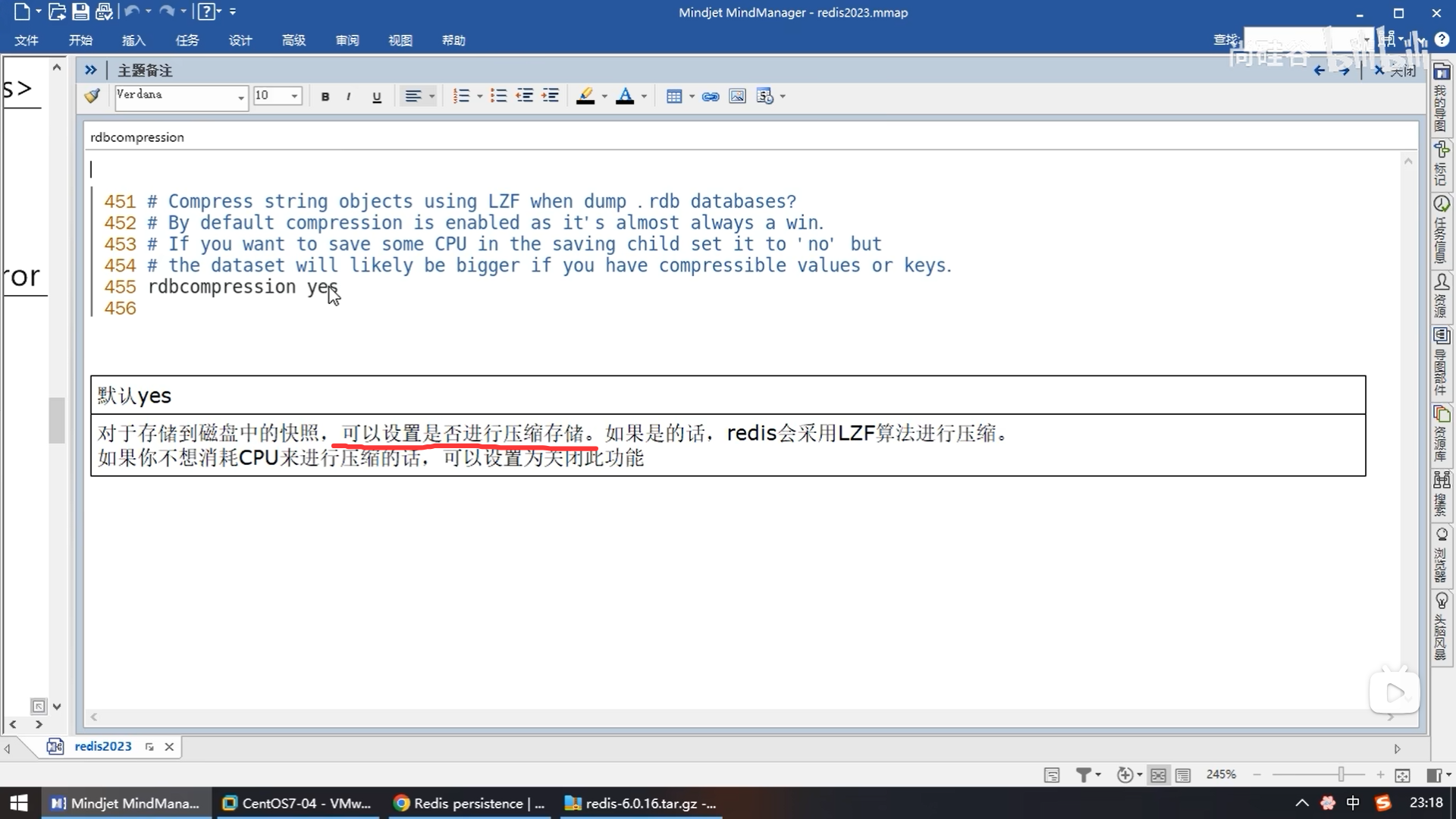Image resolution: width=1456 pixels, height=819 pixels.
Task: Click the save icon in quick access toolbar
Action: point(80,12)
